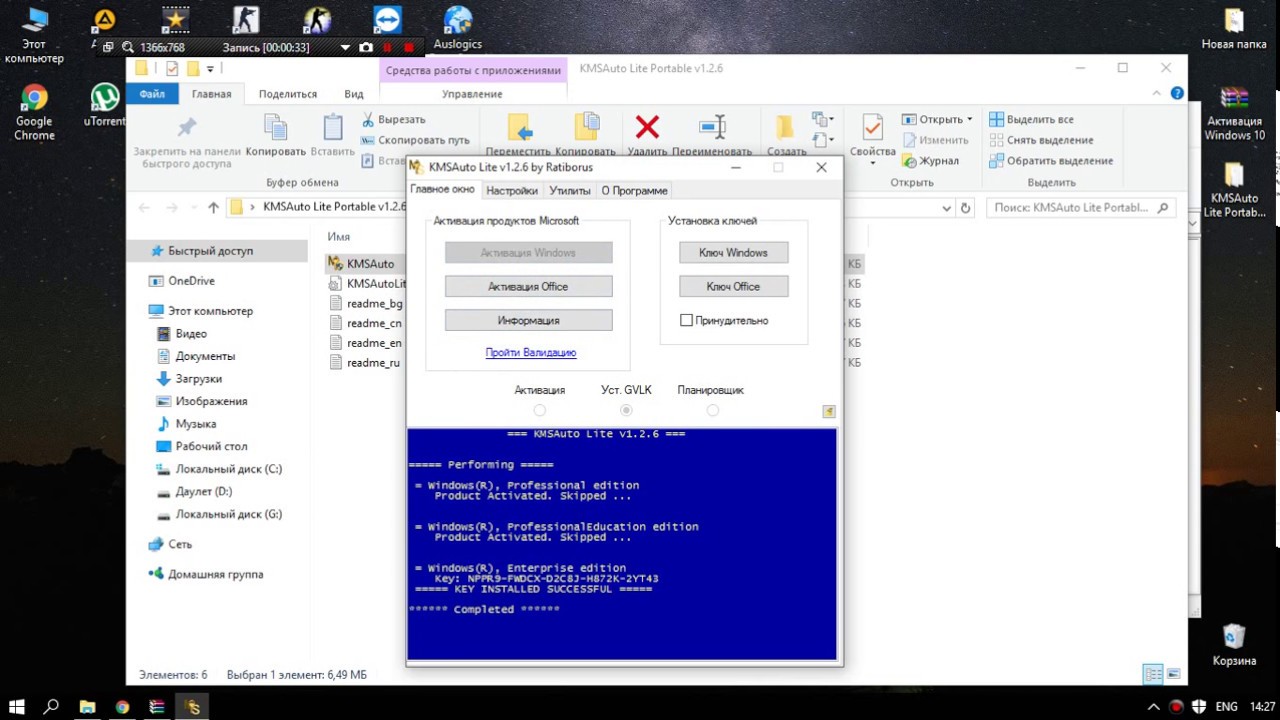Take a snapshot with the recorder camera icon
This screenshot has height=720, width=1280.
pos(366,47)
